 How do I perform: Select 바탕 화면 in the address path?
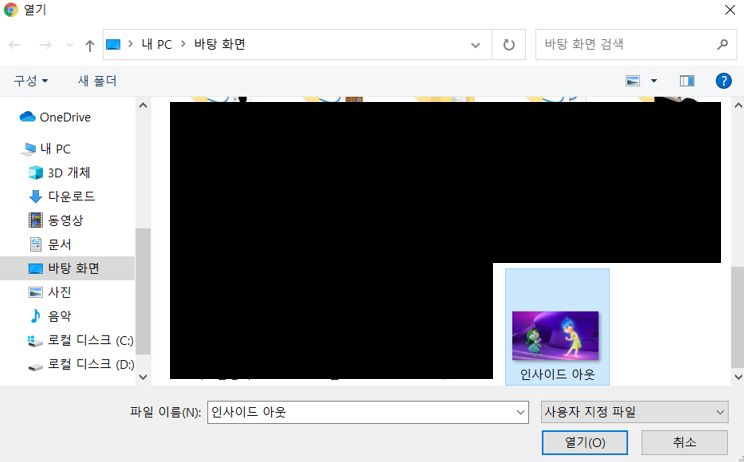coord(220,45)
